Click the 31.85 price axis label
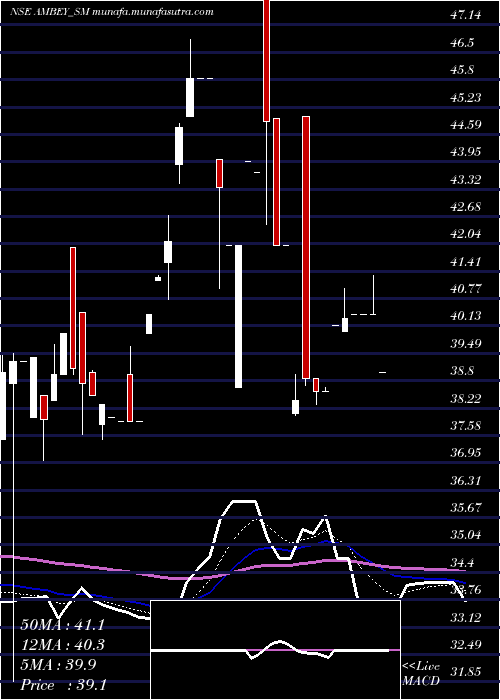 (465, 672)
